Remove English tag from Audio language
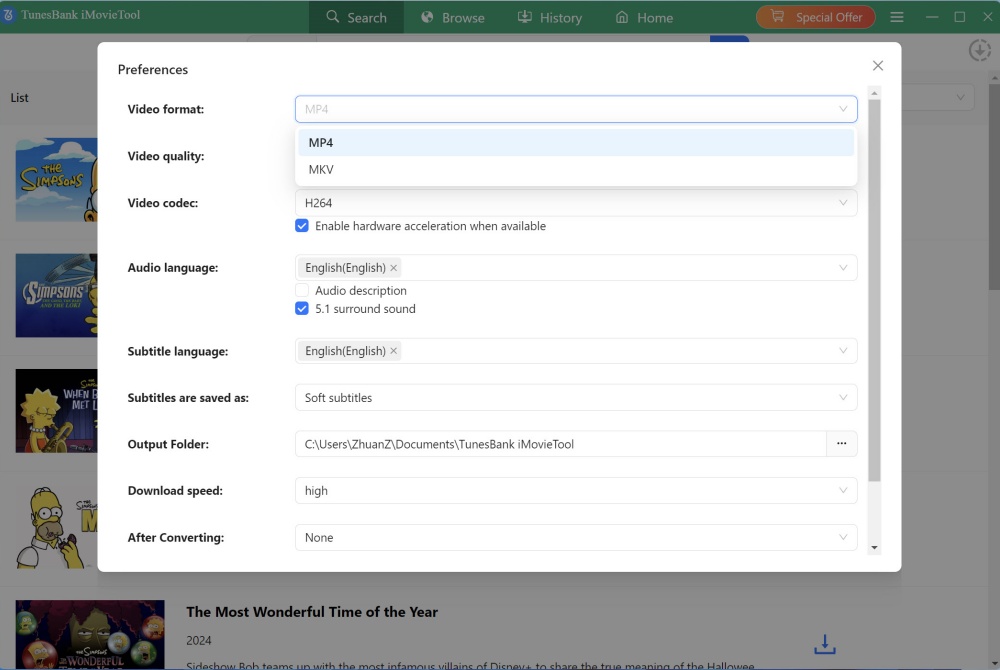The width and height of the screenshot is (1000, 670). pyautogui.click(x=394, y=268)
